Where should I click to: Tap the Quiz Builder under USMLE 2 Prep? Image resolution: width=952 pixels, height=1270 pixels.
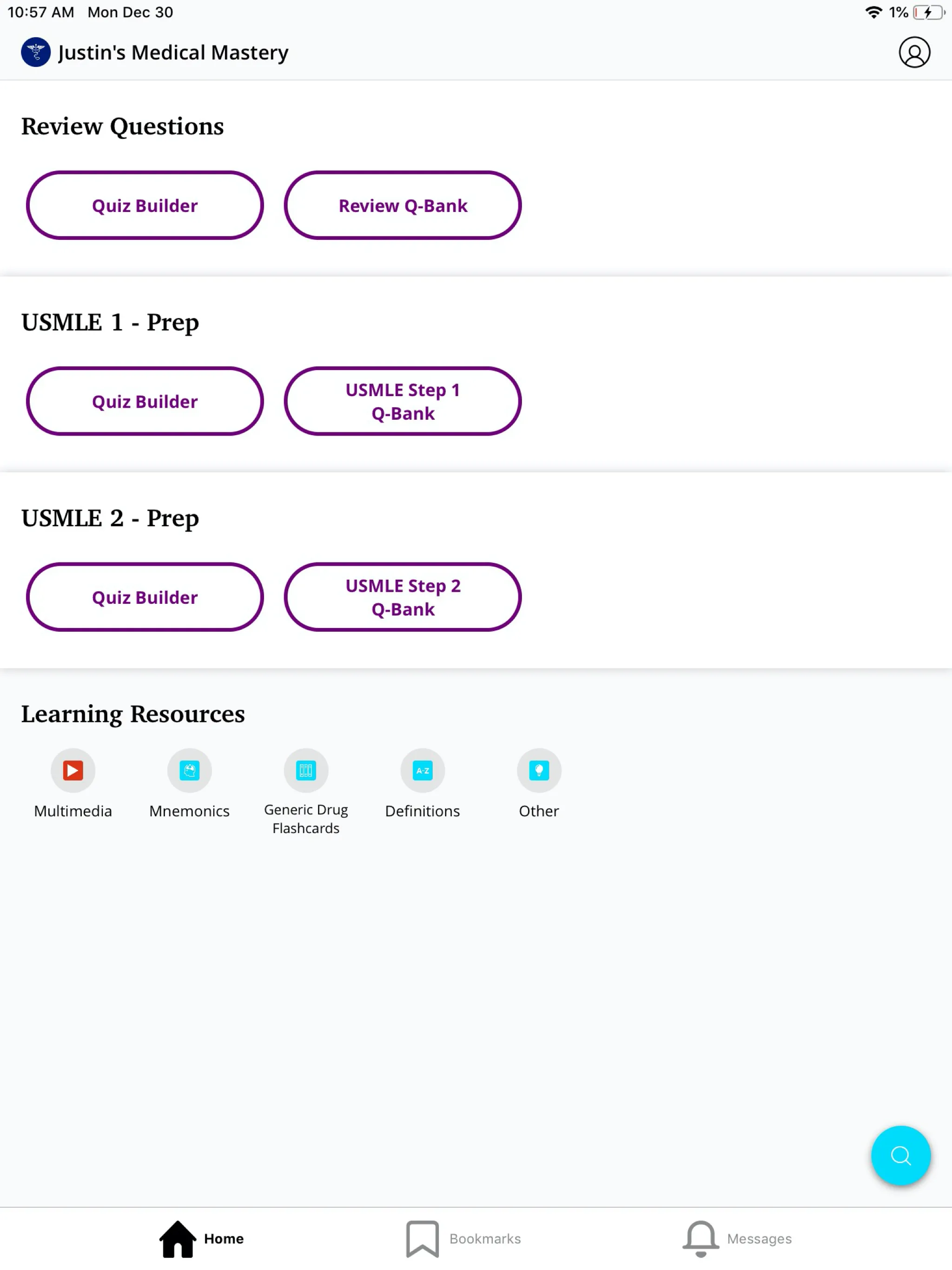(x=145, y=597)
